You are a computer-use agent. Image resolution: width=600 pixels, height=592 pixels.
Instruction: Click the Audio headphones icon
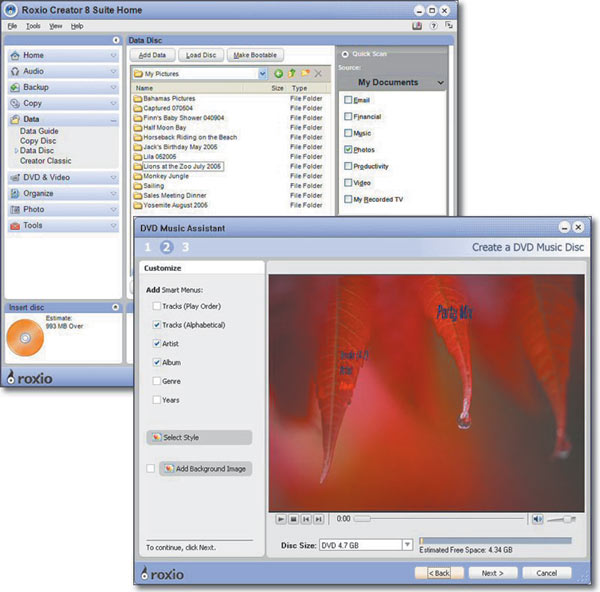tap(15, 72)
